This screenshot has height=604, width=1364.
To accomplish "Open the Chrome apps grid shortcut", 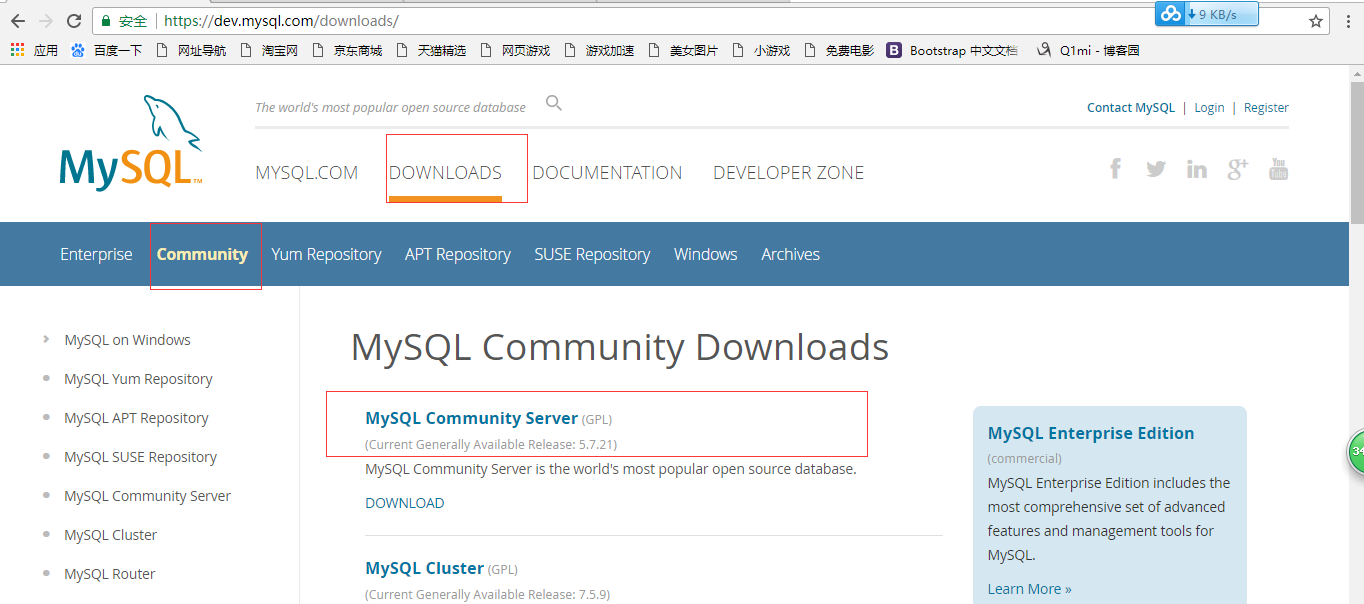I will pos(18,50).
